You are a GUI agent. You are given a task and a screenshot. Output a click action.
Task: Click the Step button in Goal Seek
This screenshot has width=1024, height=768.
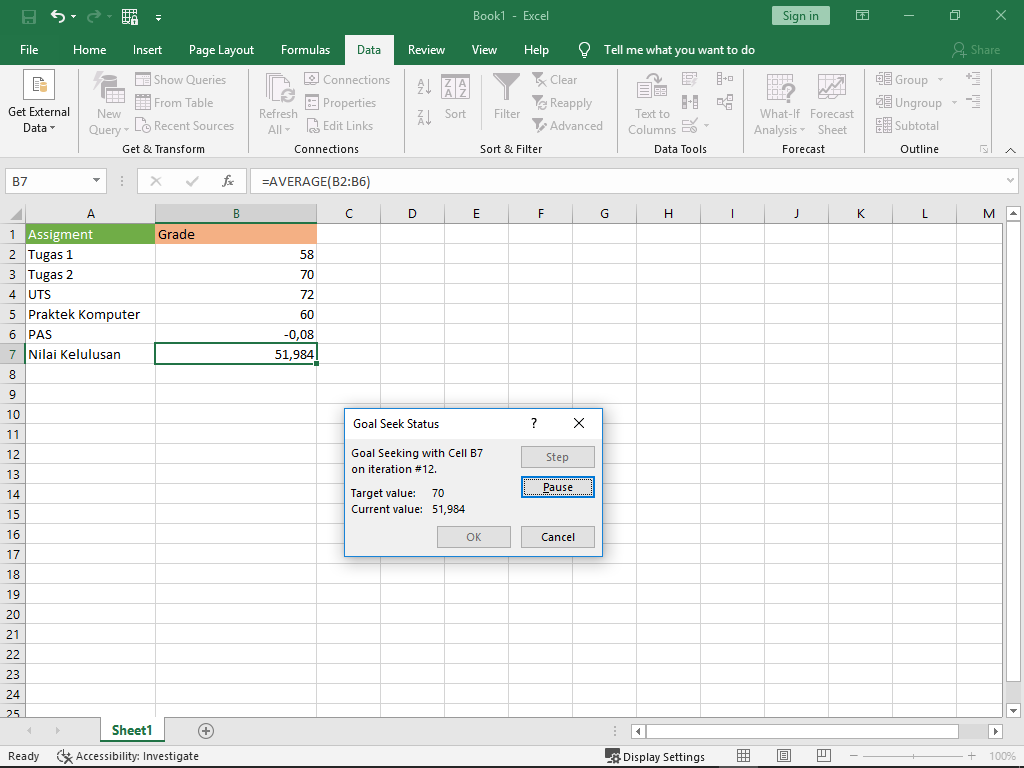(x=558, y=457)
